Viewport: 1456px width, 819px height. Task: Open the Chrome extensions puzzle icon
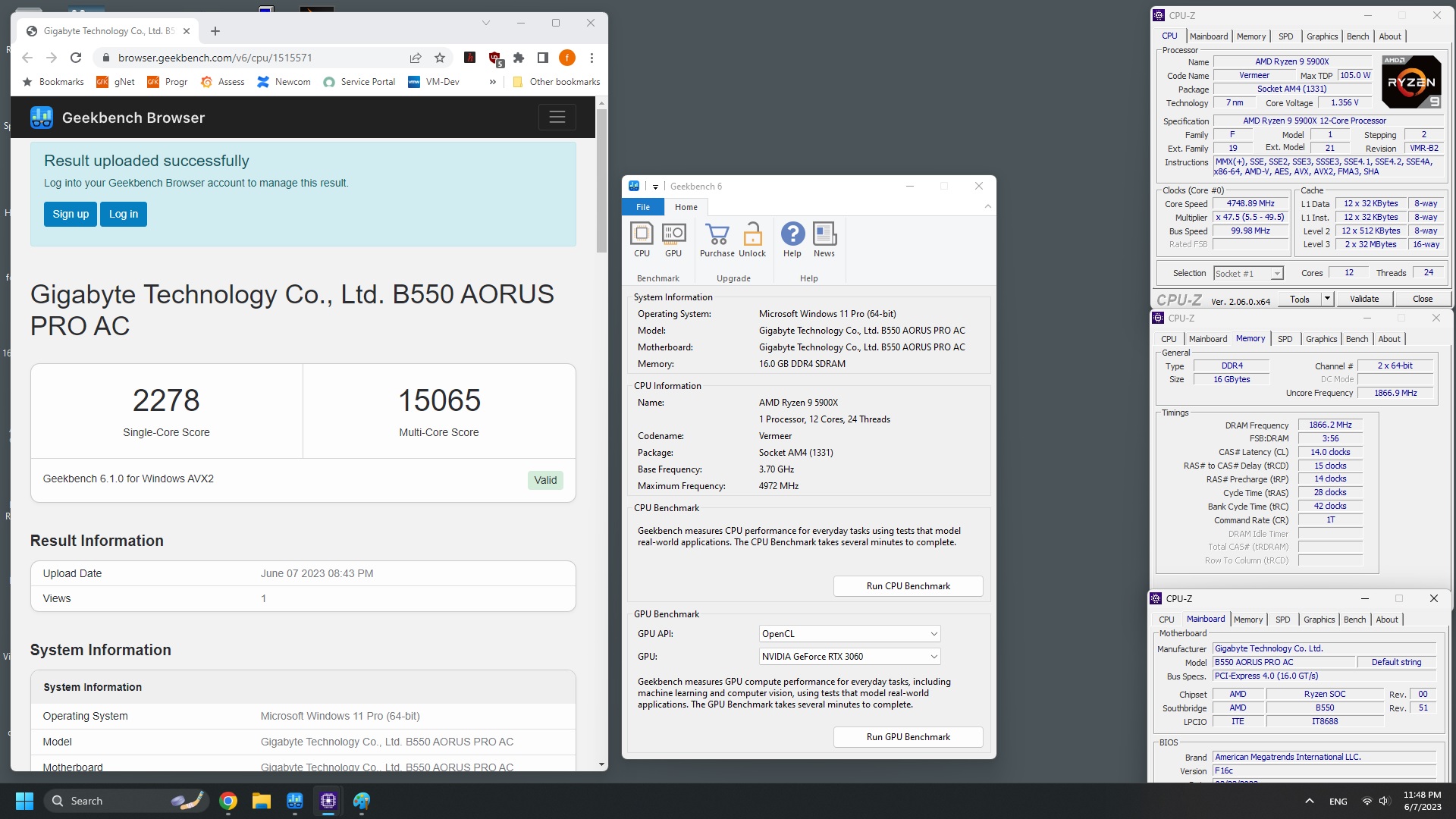519,58
